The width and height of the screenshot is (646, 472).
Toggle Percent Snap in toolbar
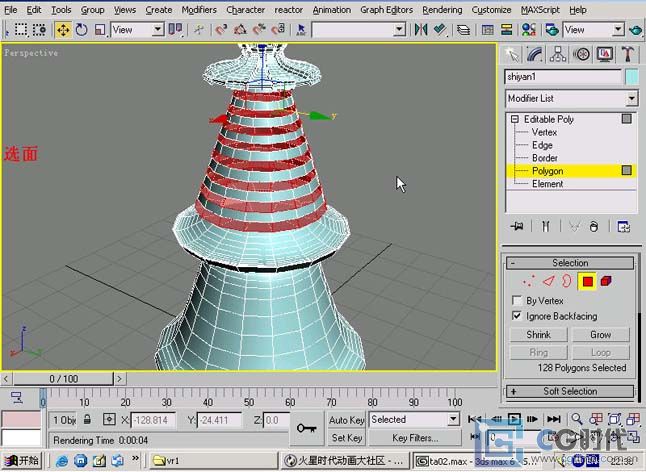point(259,30)
